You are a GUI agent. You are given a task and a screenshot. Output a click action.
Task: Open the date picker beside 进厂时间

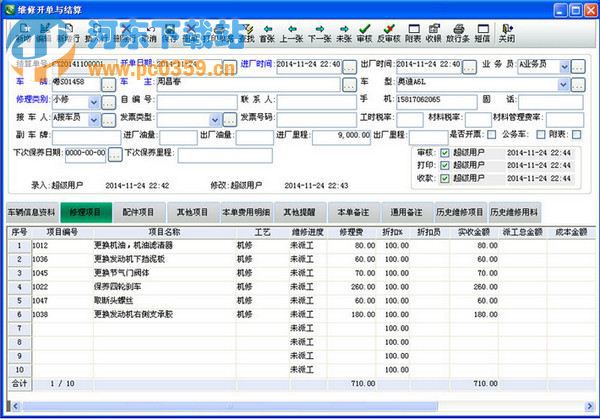(x=349, y=67)
